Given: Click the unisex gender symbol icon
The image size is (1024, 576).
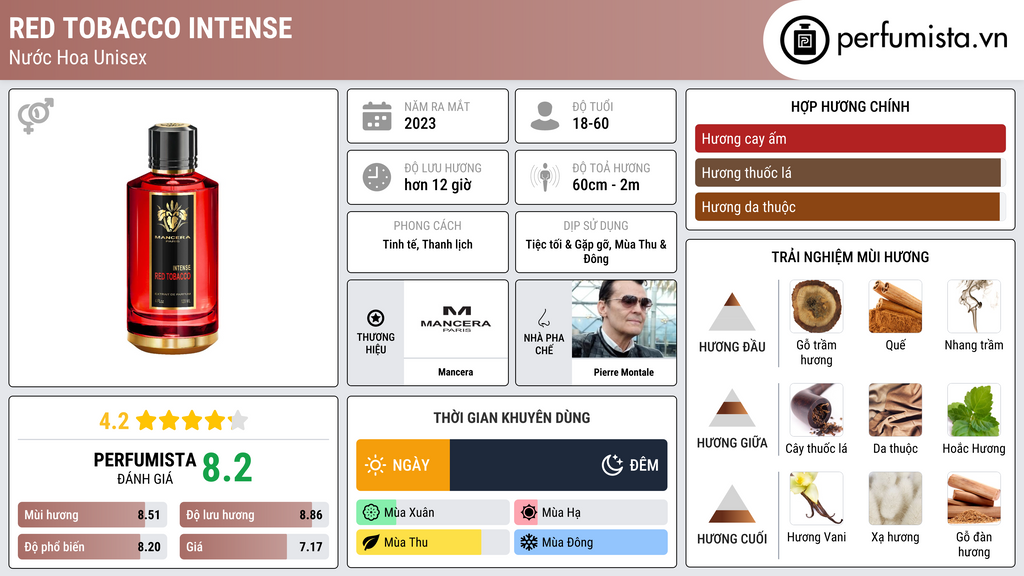Looking at the screenshot, I should coord(35,116).
